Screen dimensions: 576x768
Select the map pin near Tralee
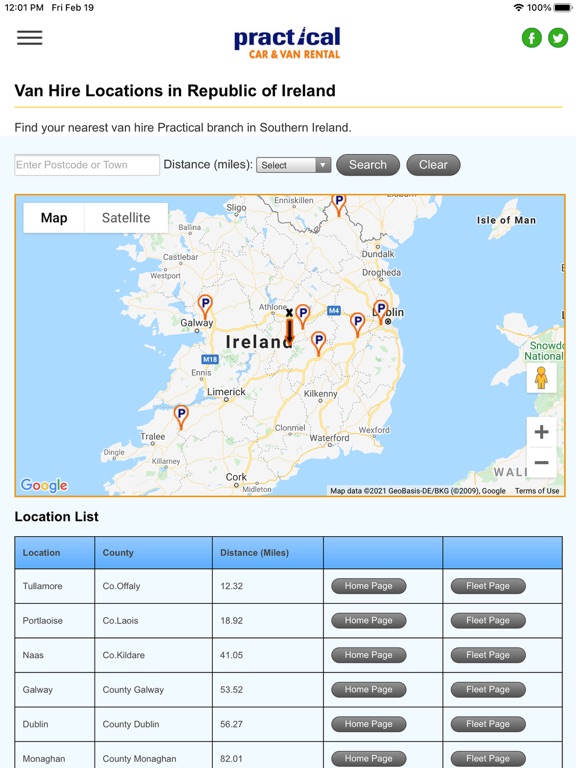[181, 418]
